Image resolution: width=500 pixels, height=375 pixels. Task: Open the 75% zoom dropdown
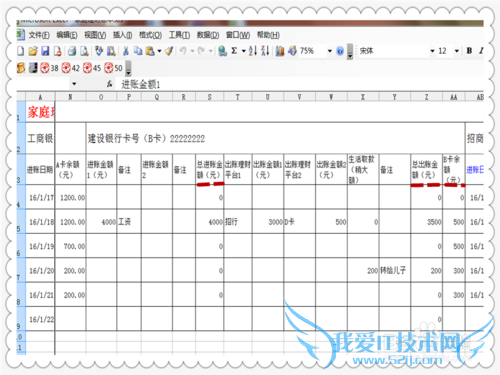click(330, 51)
